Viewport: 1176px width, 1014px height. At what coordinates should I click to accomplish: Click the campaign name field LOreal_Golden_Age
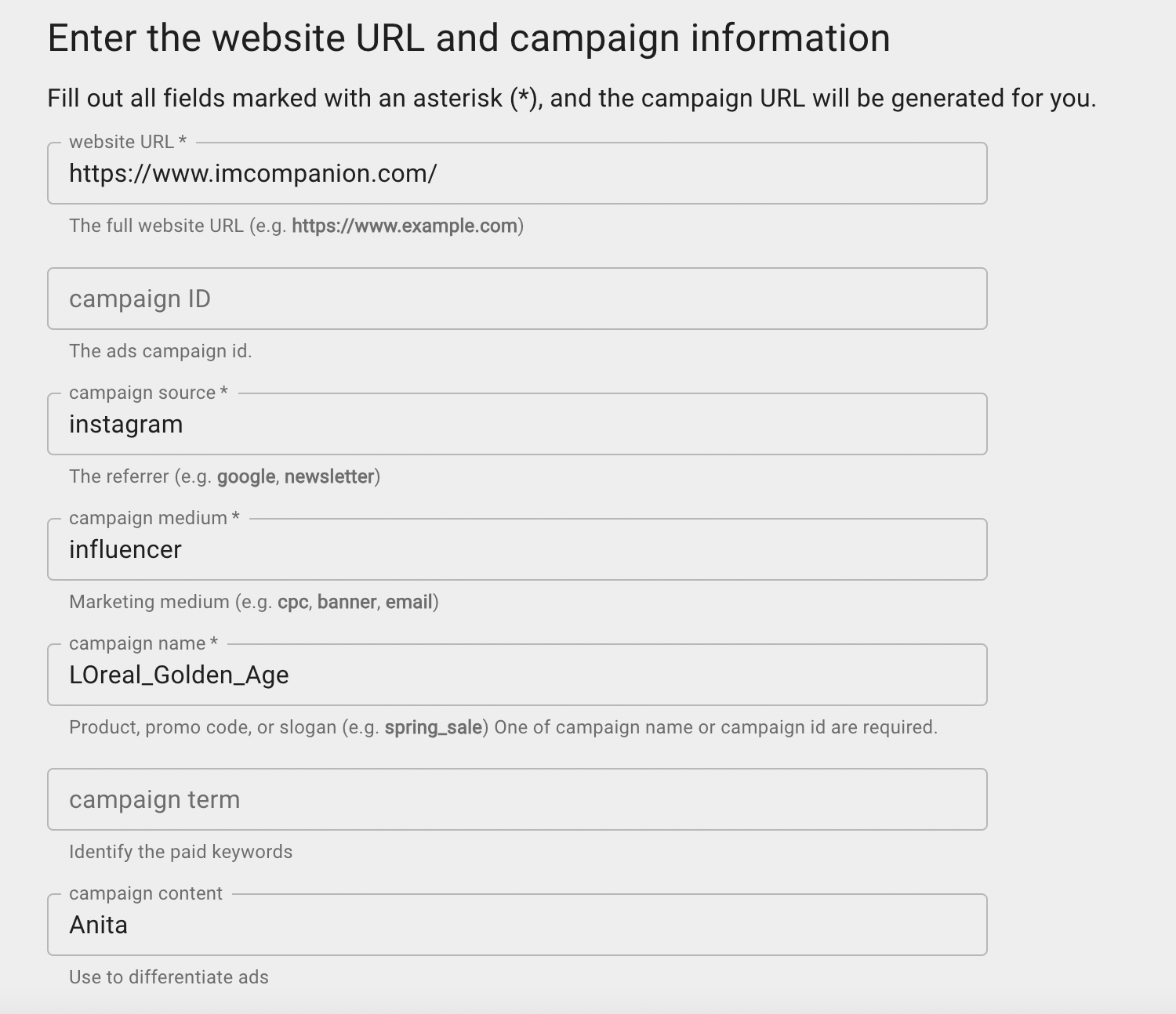tap(517, 675)
